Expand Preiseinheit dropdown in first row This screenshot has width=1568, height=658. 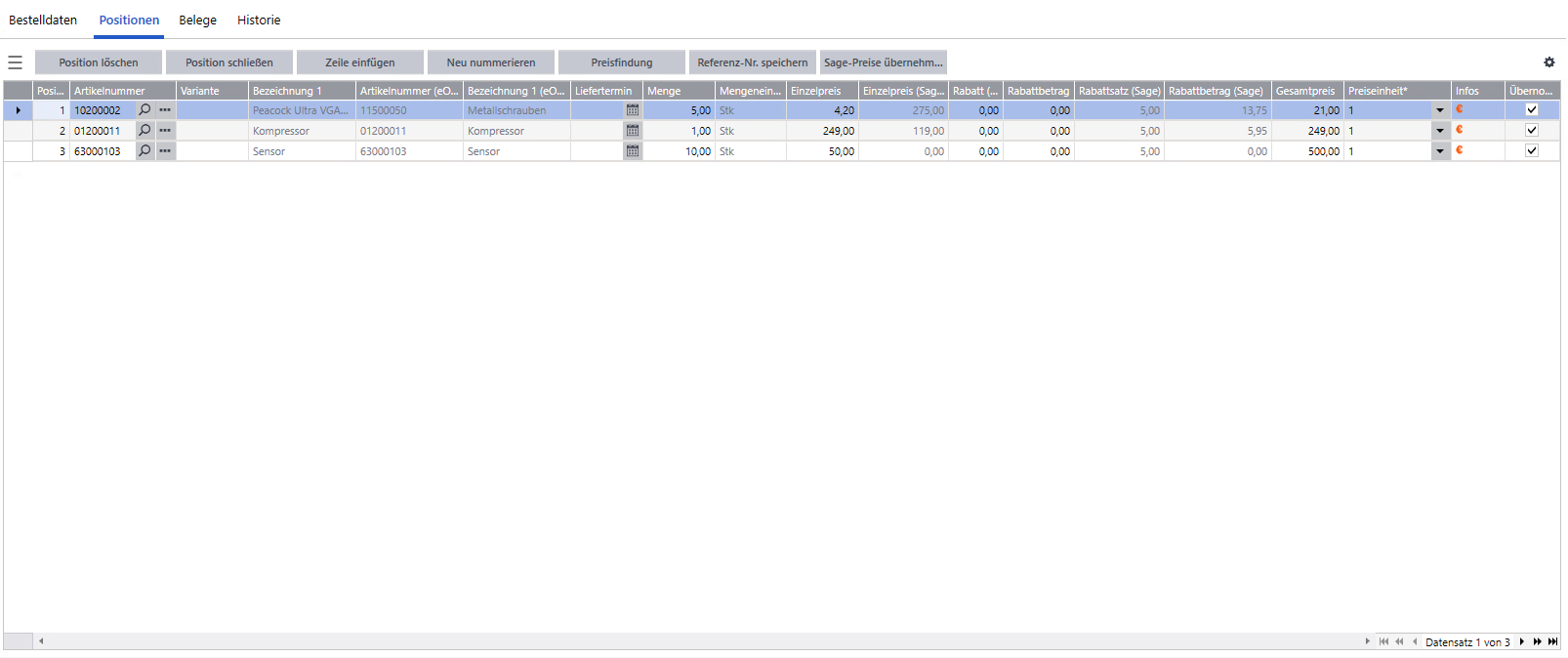tap(1440, 110)
